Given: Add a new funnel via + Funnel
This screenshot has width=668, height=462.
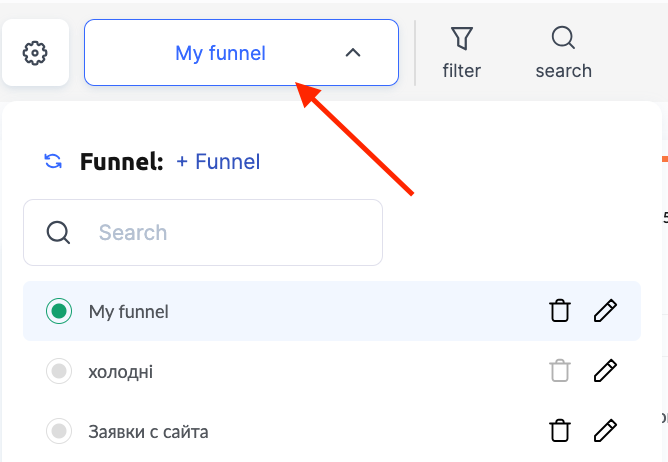Looking at the screenshot, I should click(x=218, y=162).
